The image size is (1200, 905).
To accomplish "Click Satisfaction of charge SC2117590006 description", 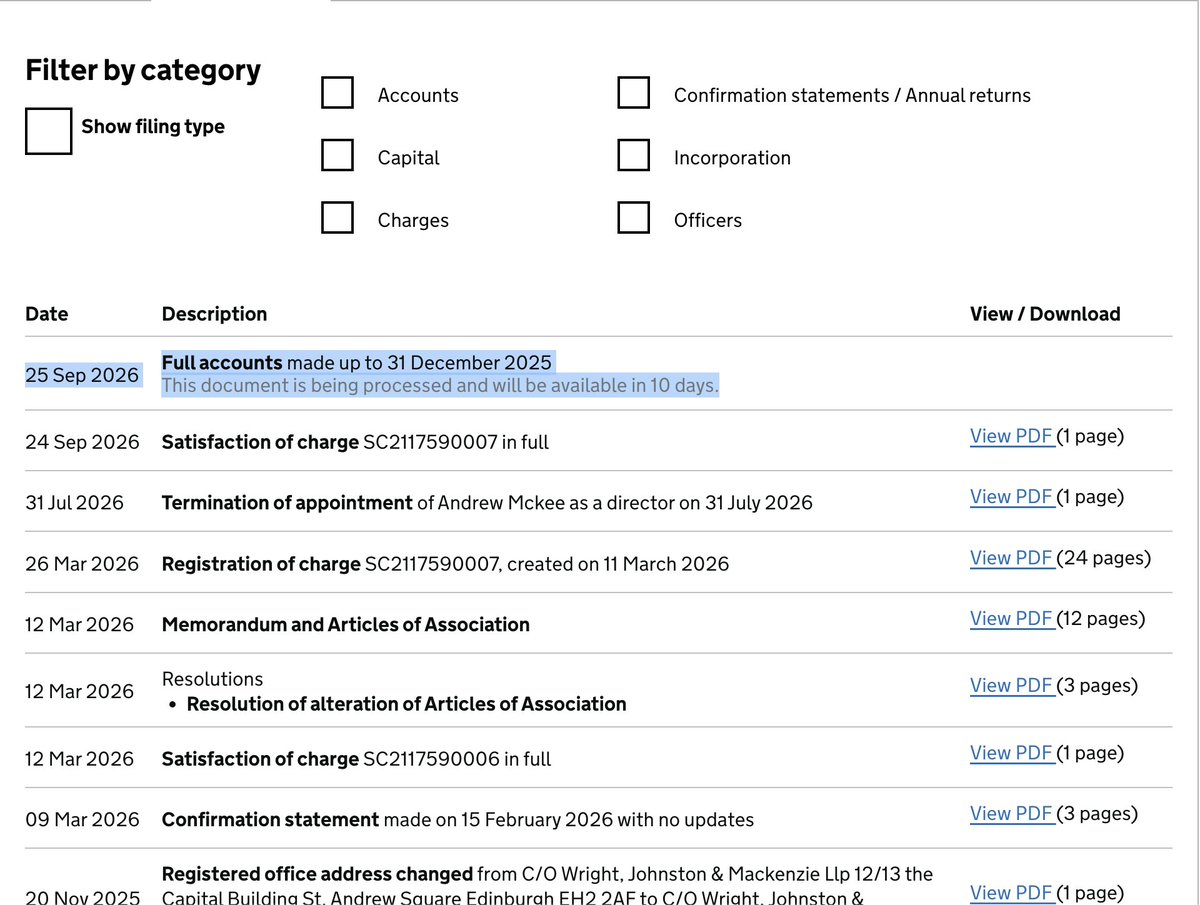I will click(356, 759).
